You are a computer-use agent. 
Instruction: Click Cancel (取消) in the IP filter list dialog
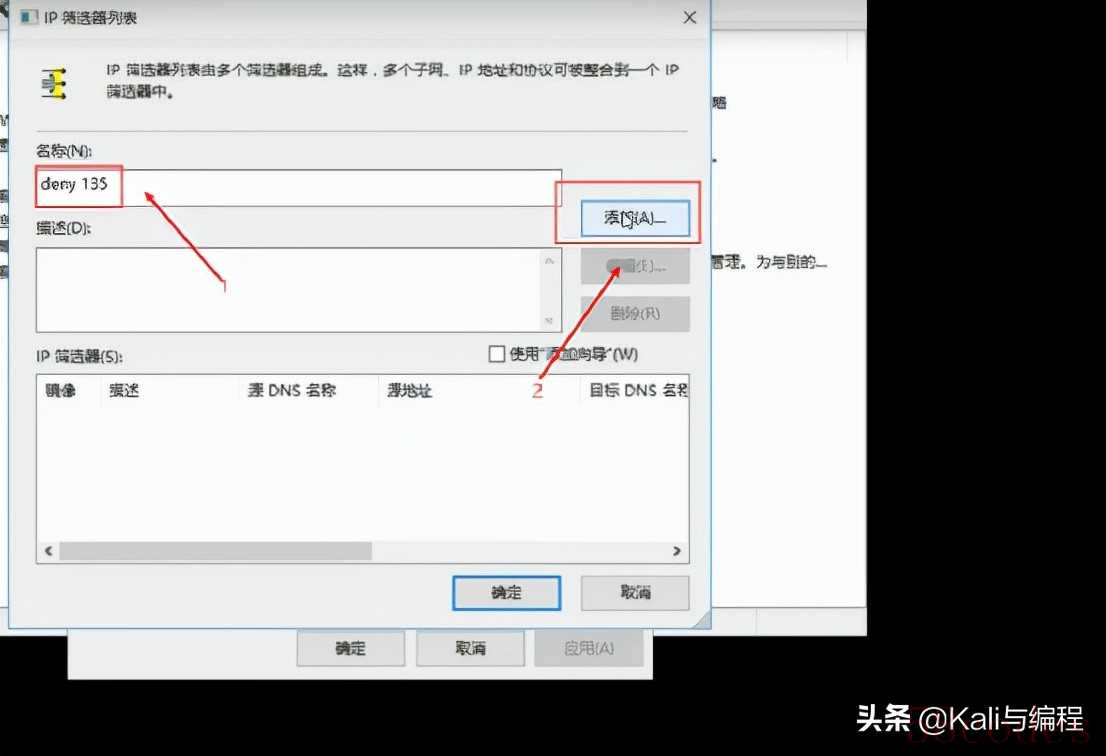[x=635, y=593]
